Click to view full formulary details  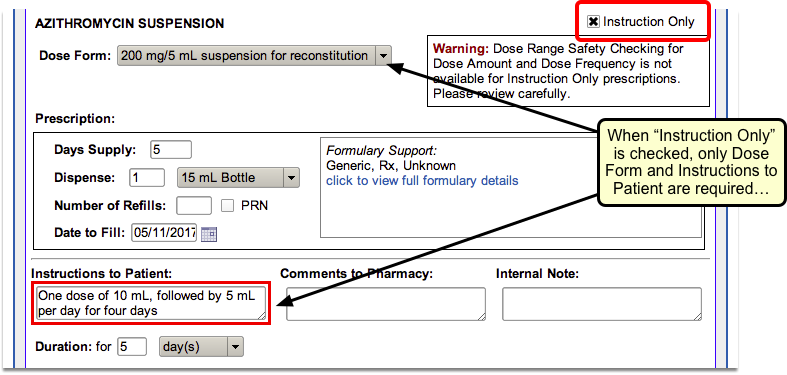422,181
